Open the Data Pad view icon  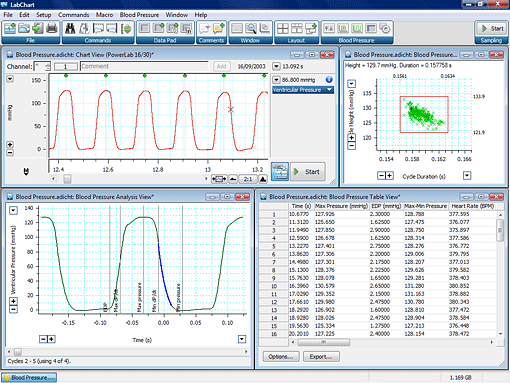(144, 28)
